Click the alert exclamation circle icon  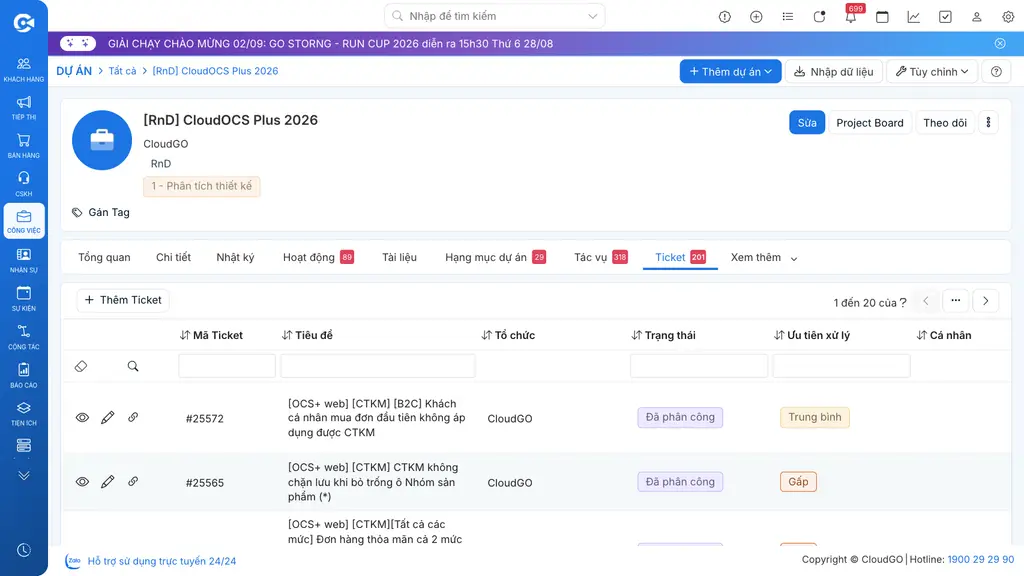pyautogui.click(x=725, y=17)
